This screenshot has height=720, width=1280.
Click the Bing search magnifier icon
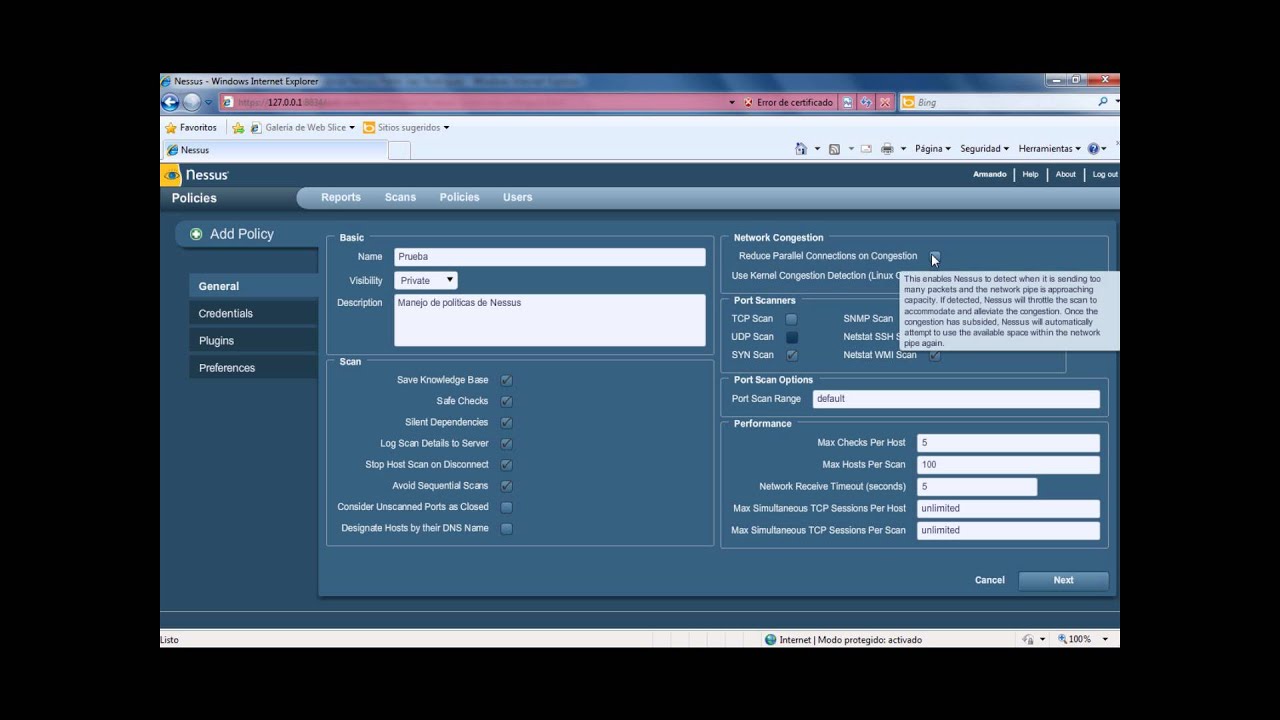[x=1103, y=102]
